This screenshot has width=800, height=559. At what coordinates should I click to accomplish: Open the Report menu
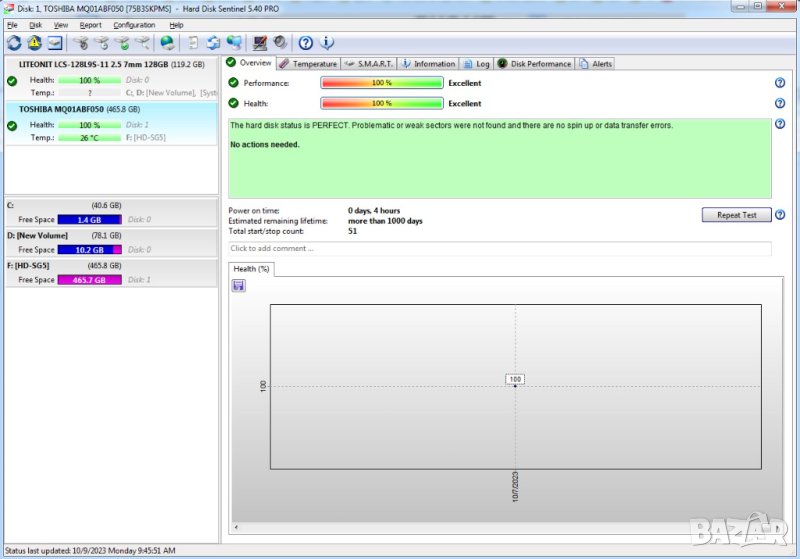click(x=90, y=24)
